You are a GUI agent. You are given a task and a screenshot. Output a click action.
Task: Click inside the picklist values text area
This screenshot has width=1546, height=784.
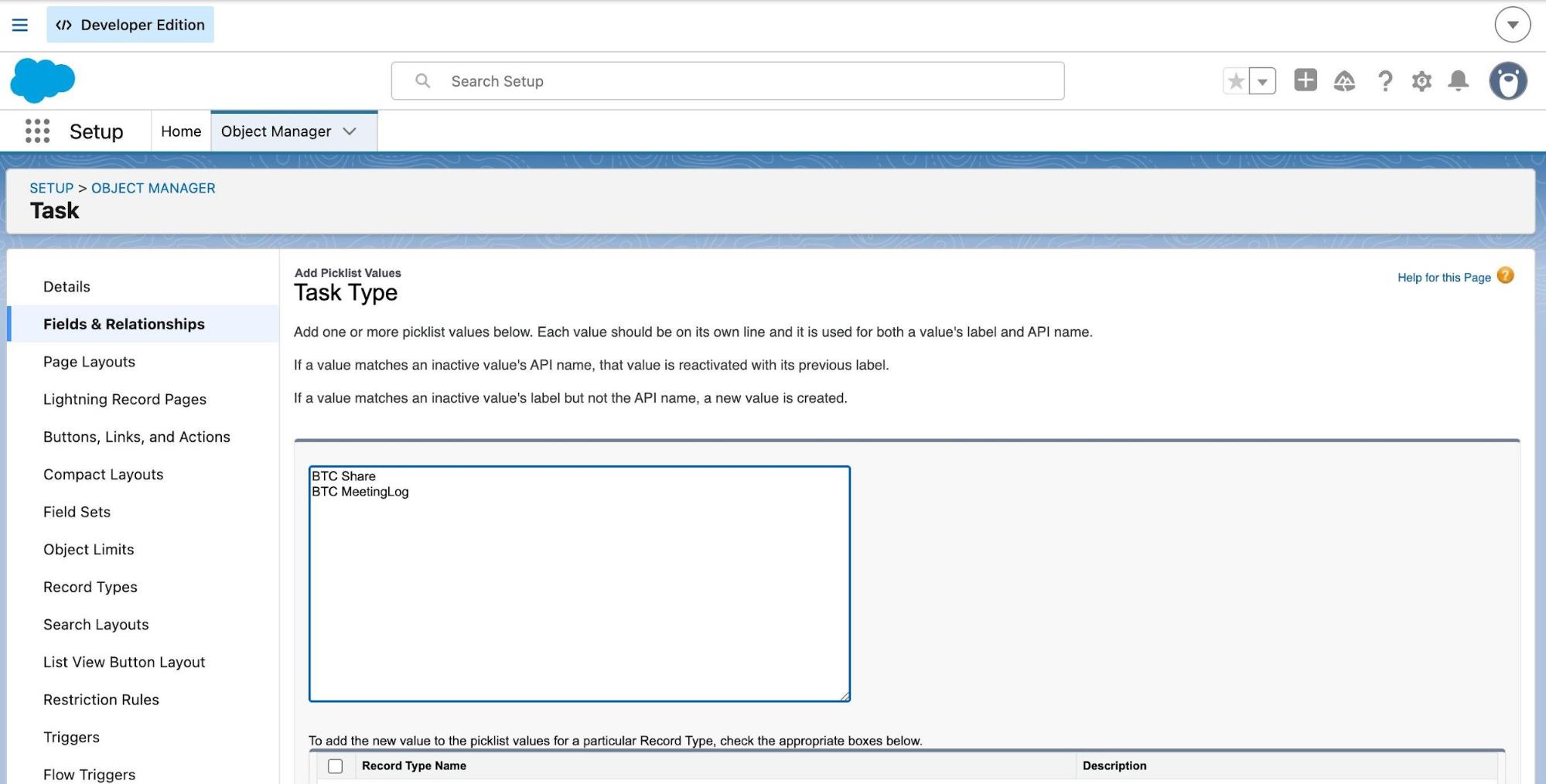(x=579, y=584)
